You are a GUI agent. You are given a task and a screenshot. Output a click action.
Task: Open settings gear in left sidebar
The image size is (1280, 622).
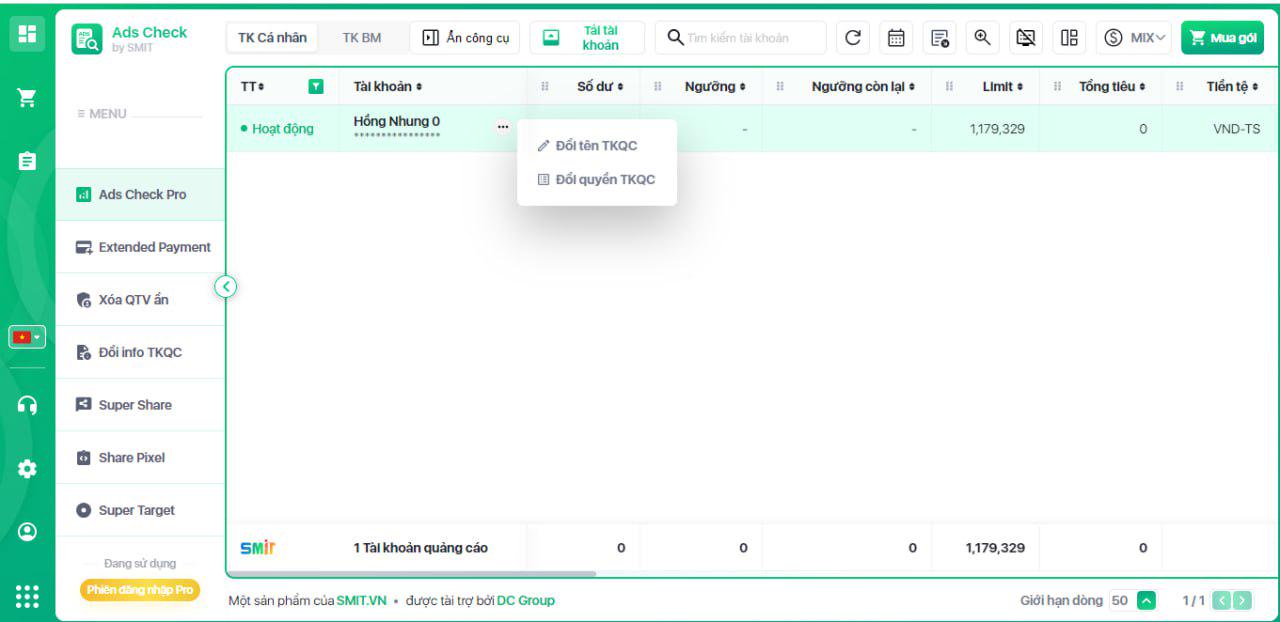point(27,468)
